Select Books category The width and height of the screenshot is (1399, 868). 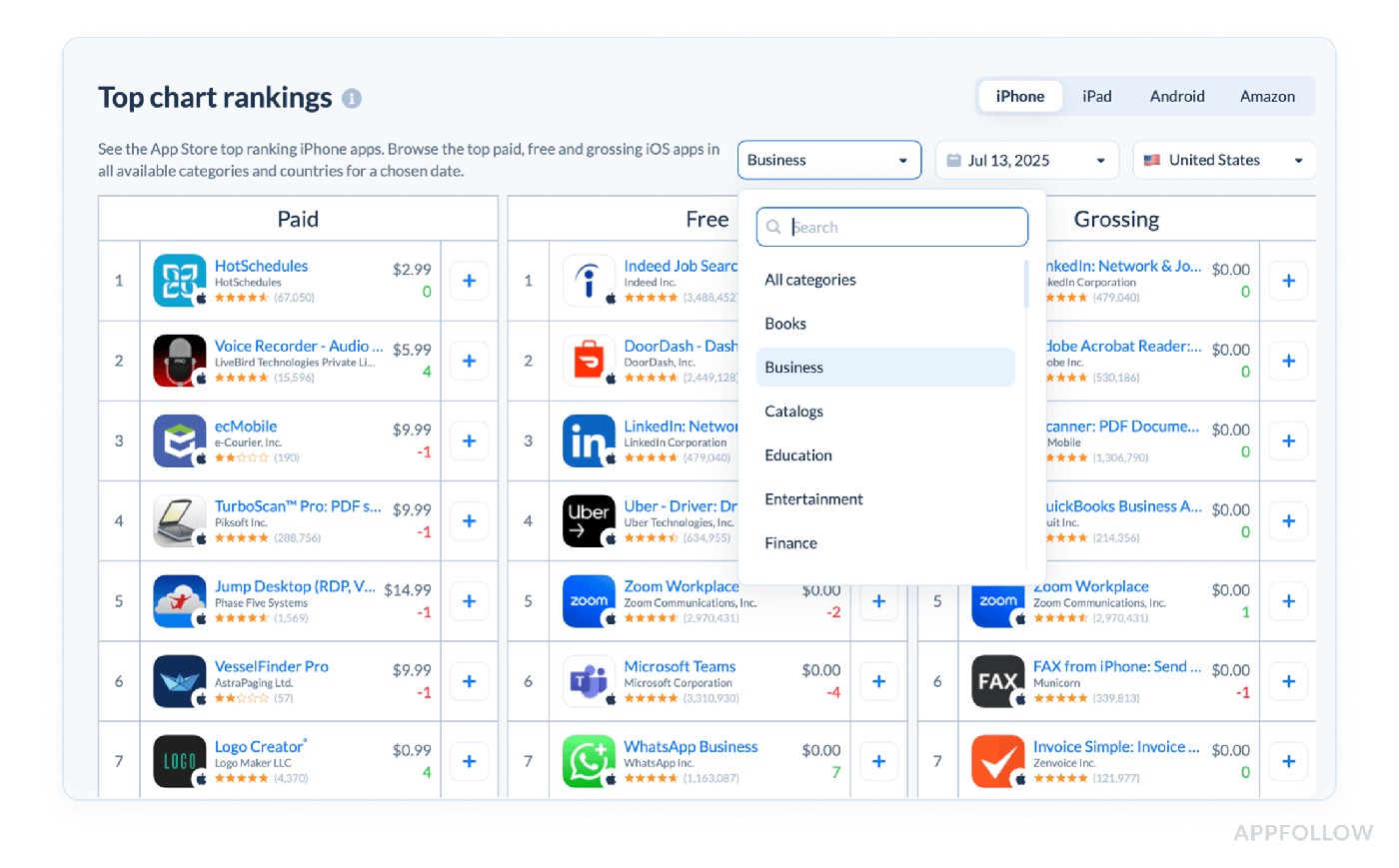[885, 324]
